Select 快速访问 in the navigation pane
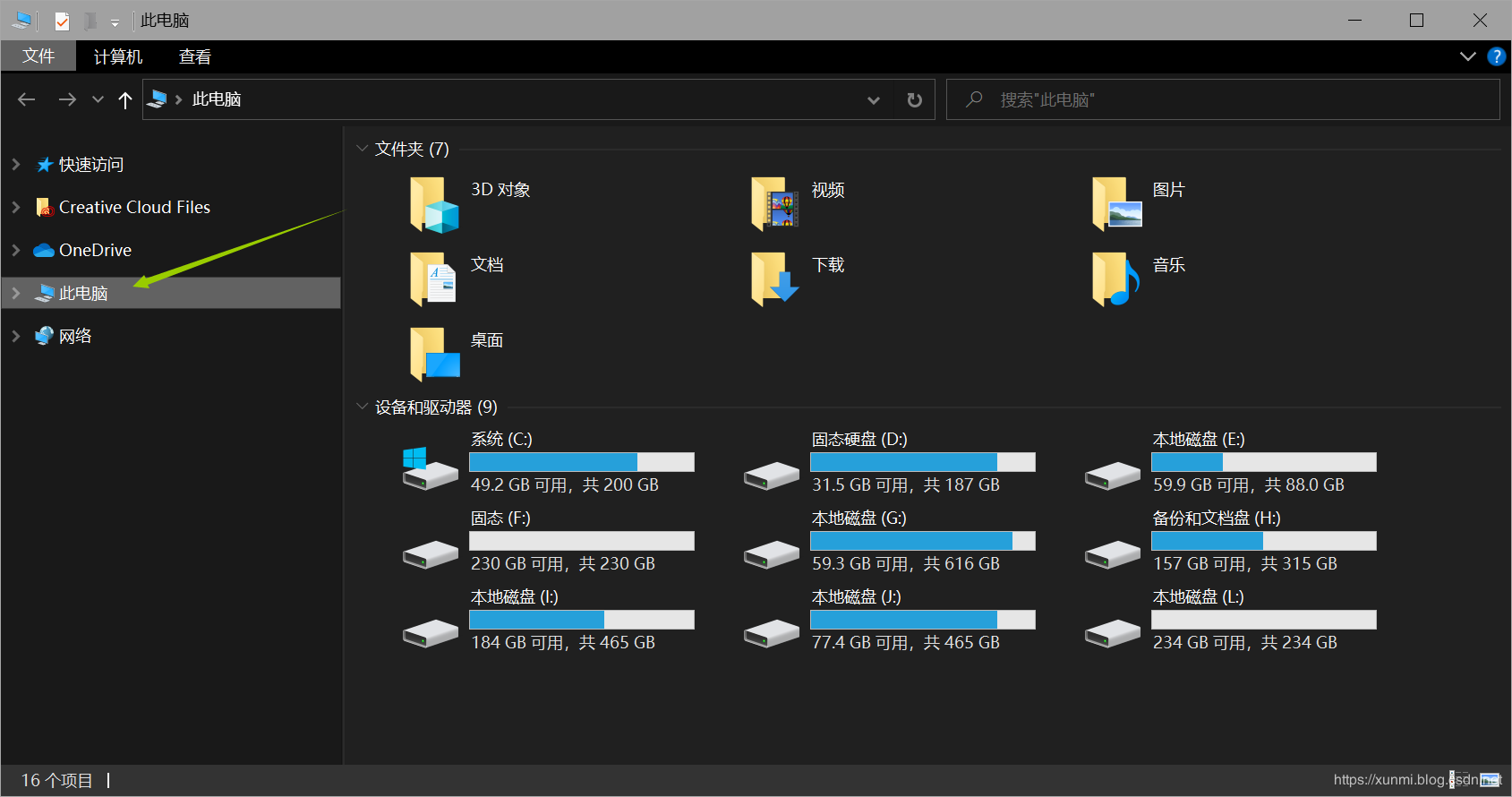1512x797 pixels. point(91,164)
